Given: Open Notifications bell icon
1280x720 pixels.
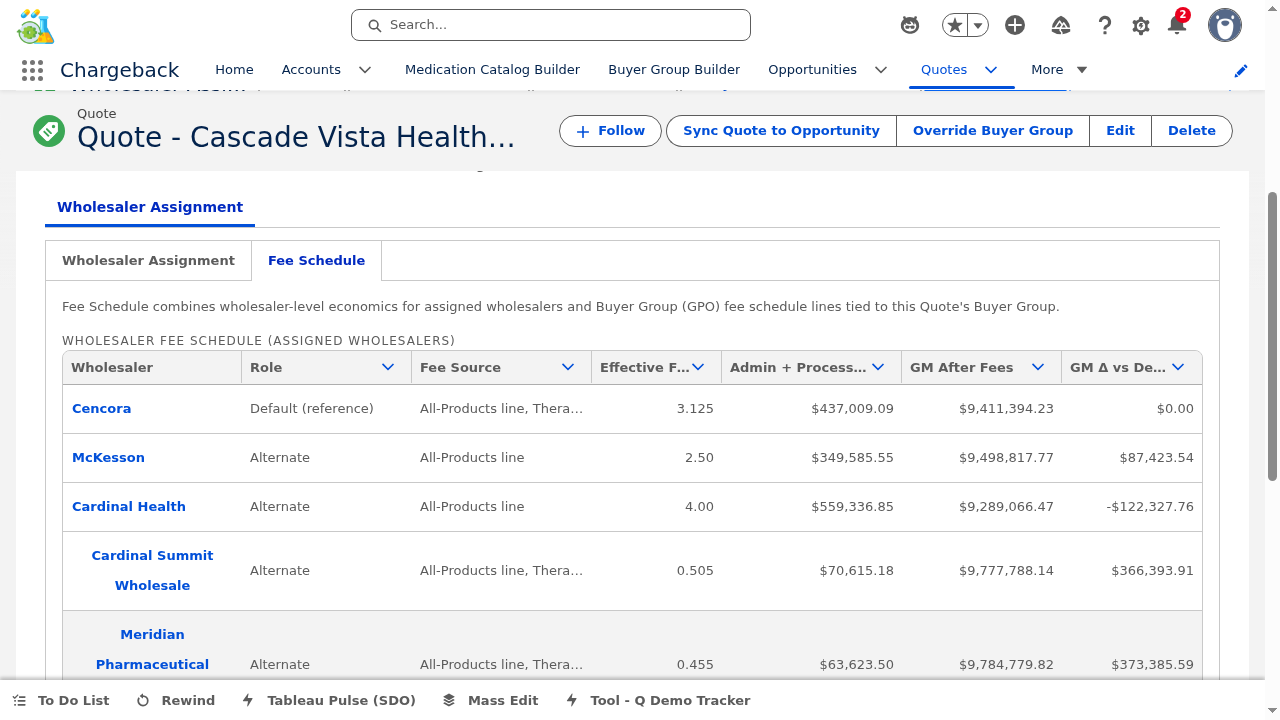Looking at the screenshot, I should pyautogui.click(x=1177, y=25).
